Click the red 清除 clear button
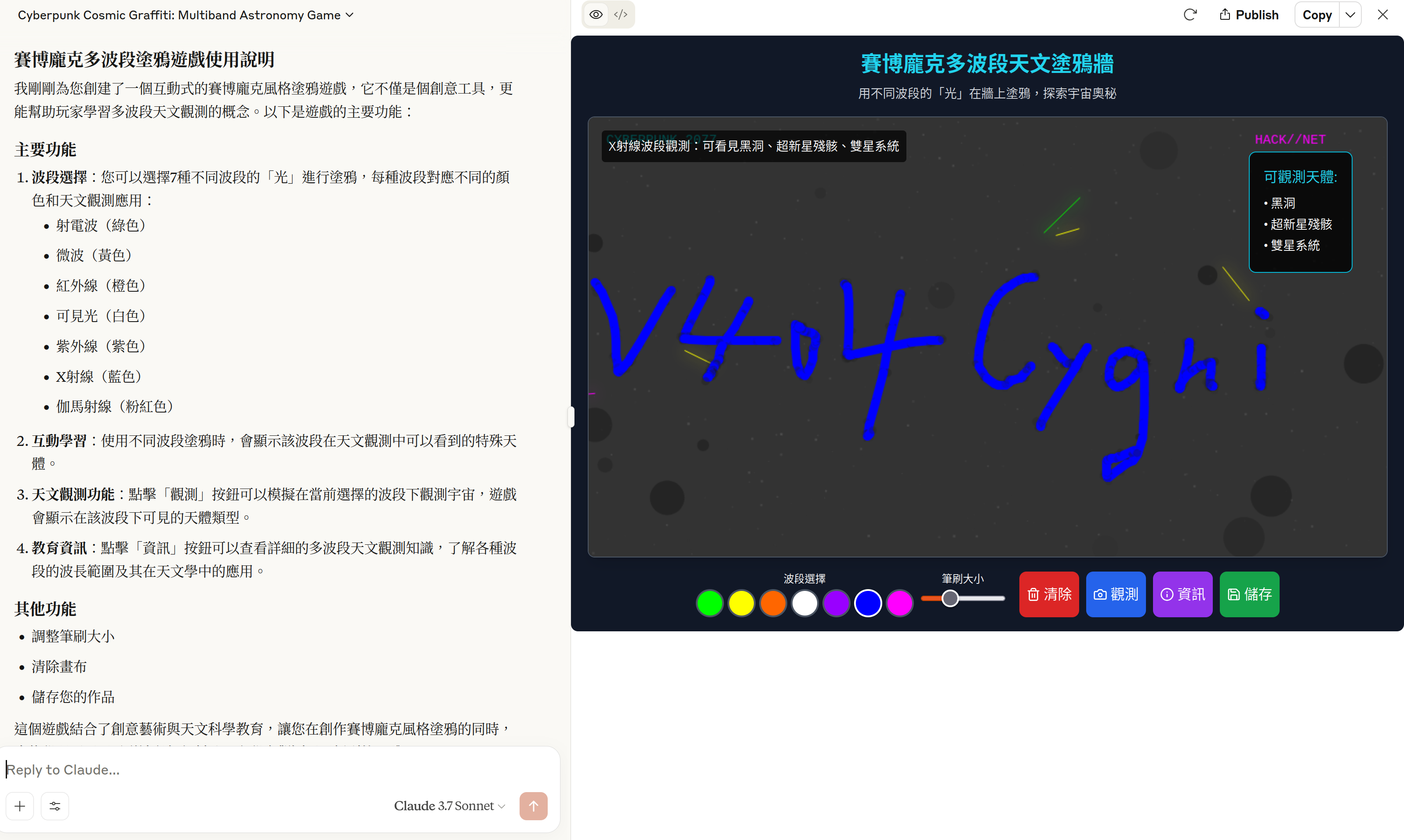This screenshot has width=1404, height=840. [x=1049, y=594]
